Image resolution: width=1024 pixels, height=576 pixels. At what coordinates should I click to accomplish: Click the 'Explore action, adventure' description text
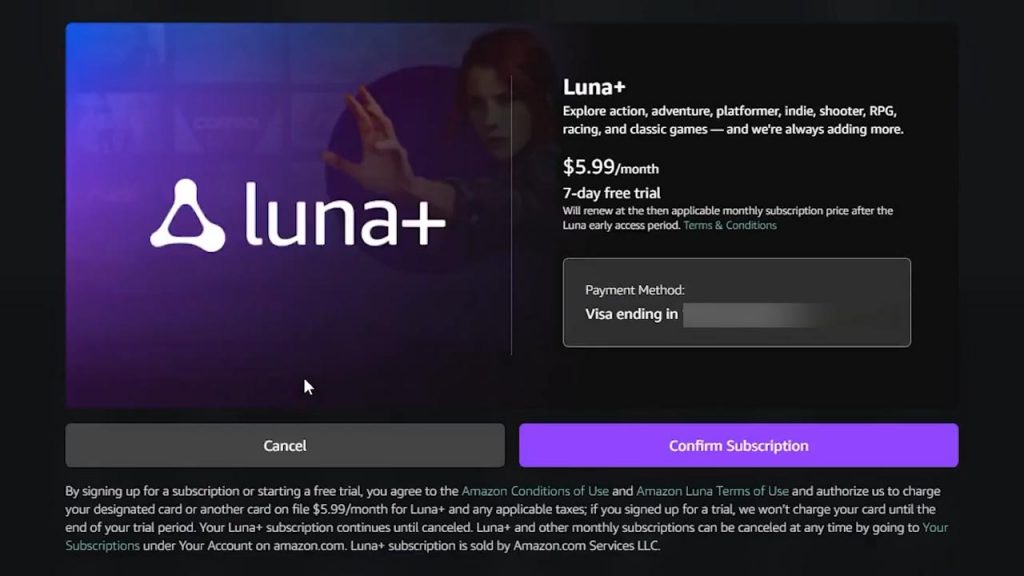[733, 120]
